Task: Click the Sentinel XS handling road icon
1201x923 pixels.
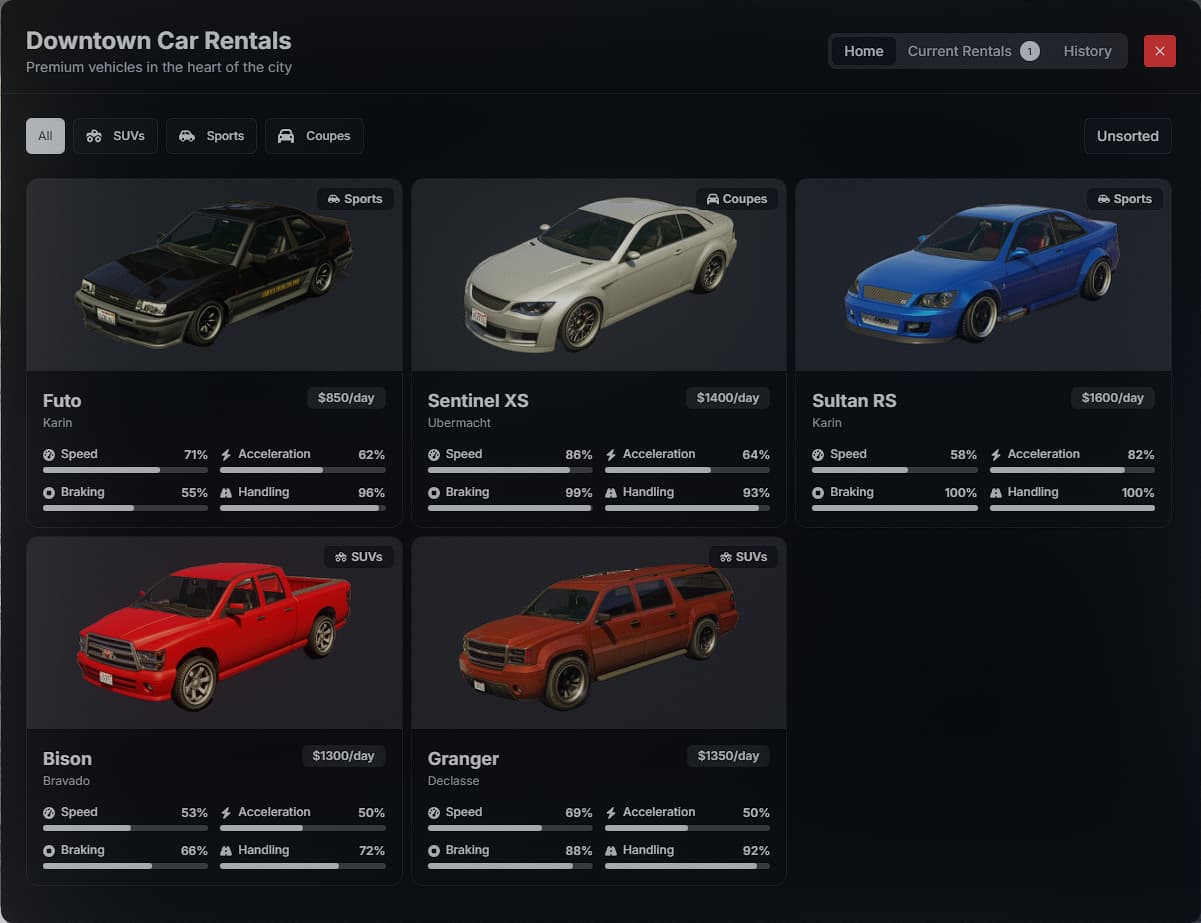Action: click(x=611, y=493)
